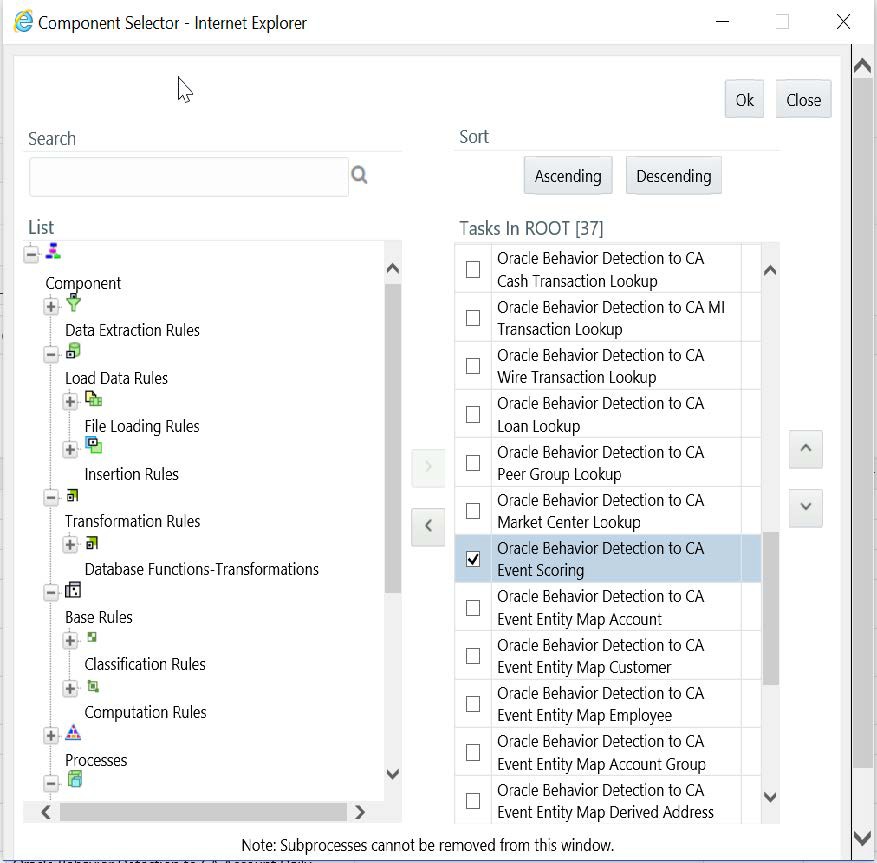This screenshot has height=863, width=877.
Task: Check CA MI Transaction Lookup checkbox
Action: coord(473,318)
